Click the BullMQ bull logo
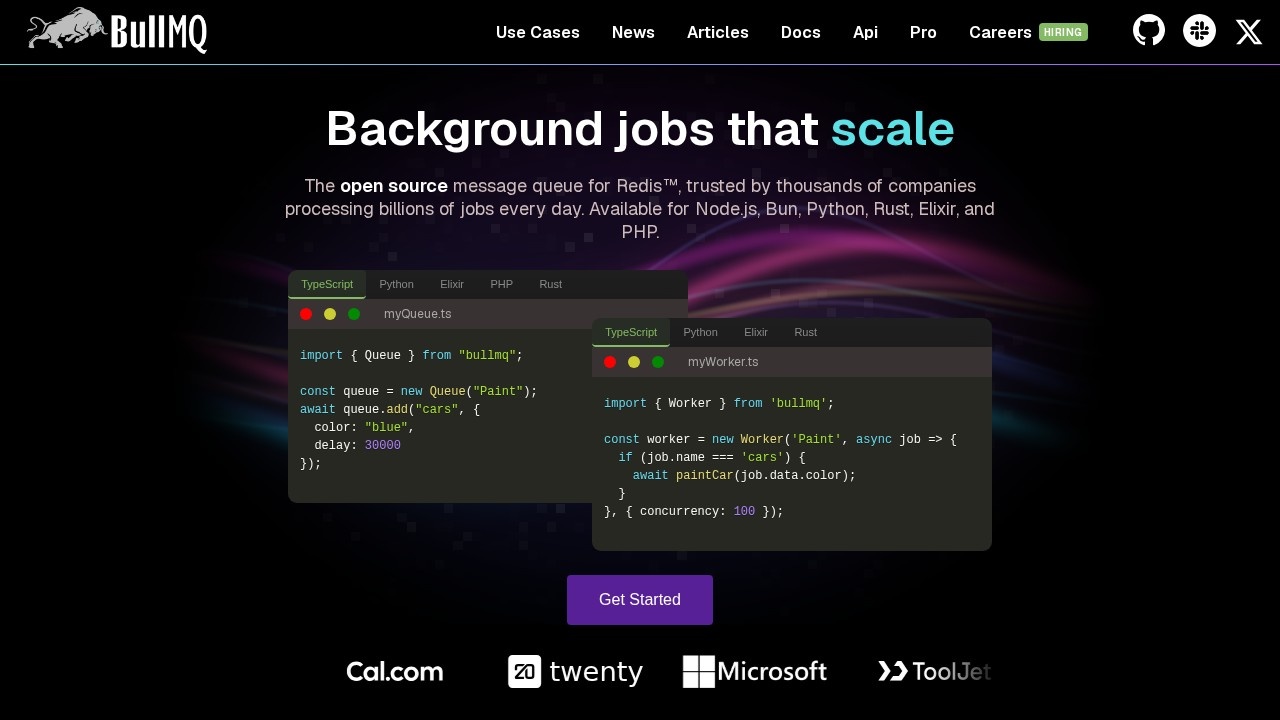1280x720 pixels. coord(117,30)
